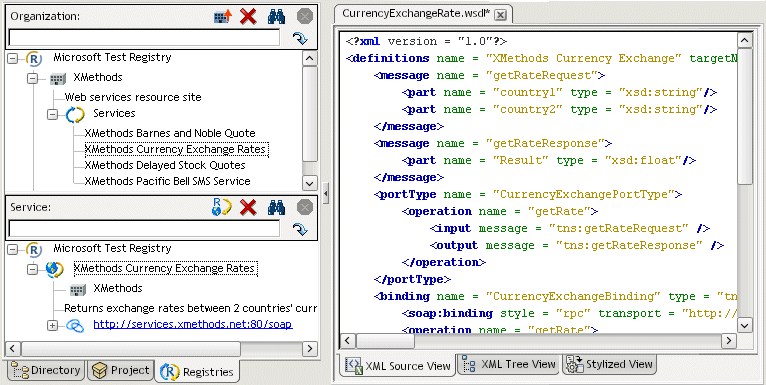Click the XML editor scroll left arrow
Screen dimensions: 766x385
coord(347,341)
